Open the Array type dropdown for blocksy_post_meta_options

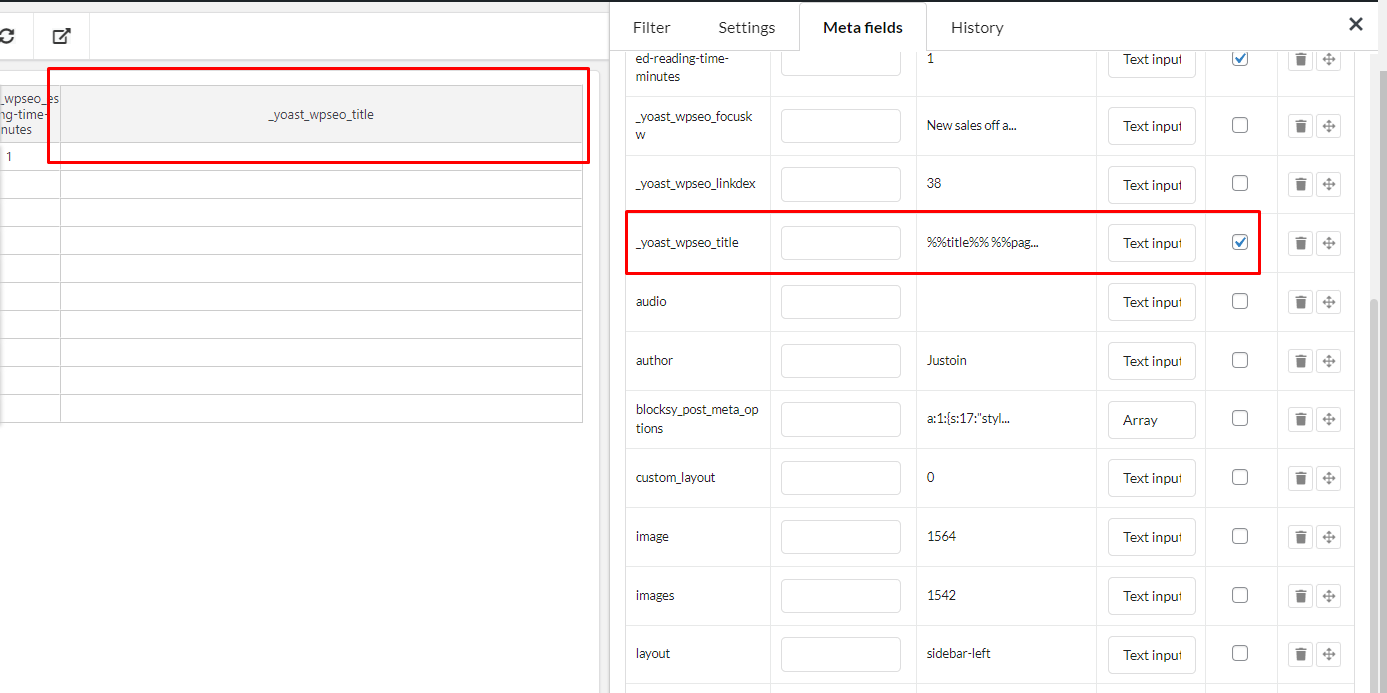[1152, 420]
